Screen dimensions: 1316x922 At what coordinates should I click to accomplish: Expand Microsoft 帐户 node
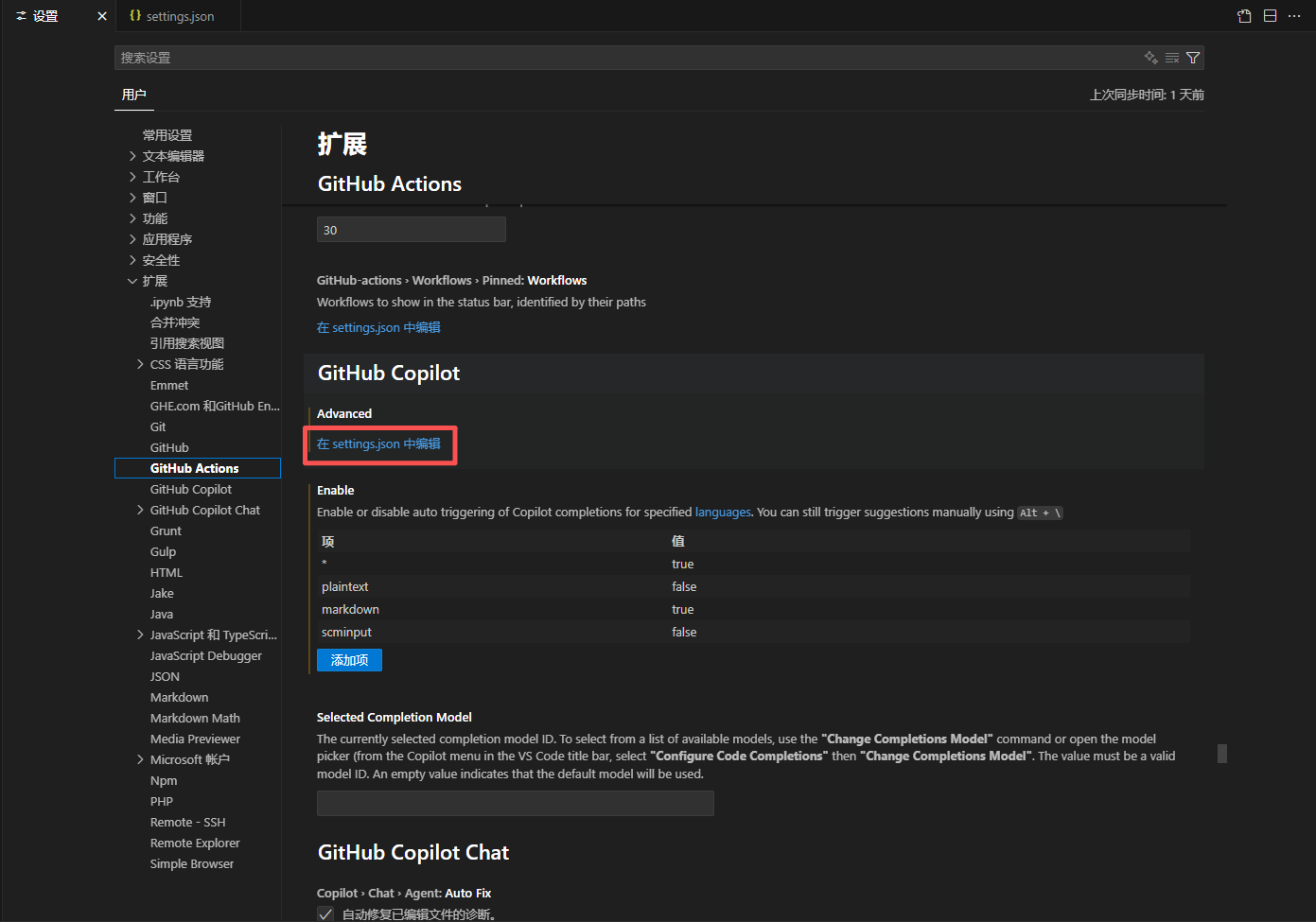click(140, 759)
